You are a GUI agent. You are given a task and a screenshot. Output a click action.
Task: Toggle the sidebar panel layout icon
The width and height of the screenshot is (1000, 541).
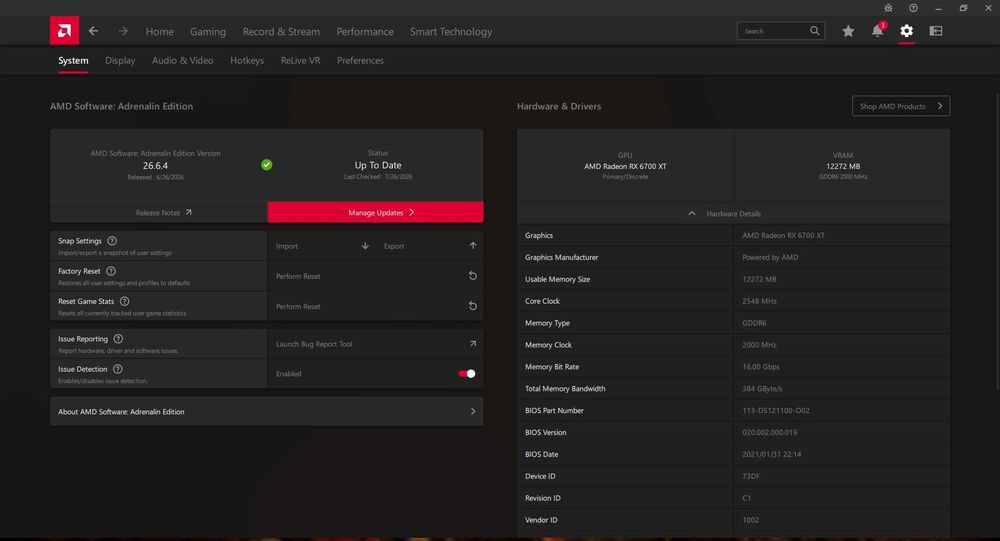tap(936, 31)
